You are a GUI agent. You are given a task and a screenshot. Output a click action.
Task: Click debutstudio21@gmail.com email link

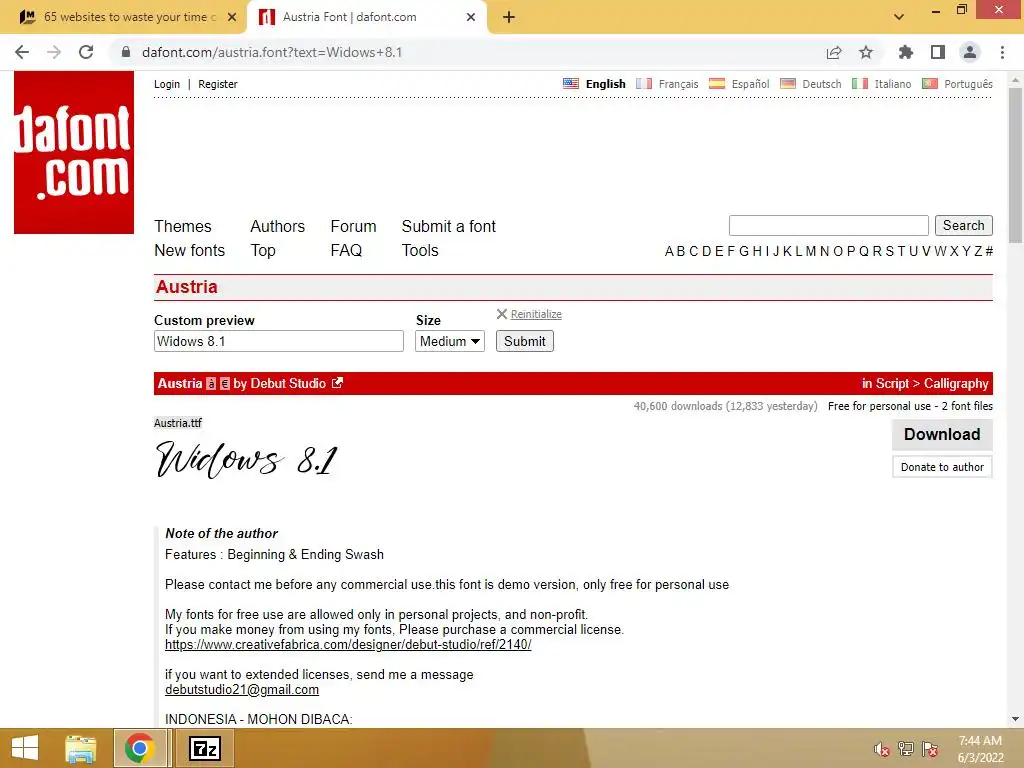pos(242,690)
